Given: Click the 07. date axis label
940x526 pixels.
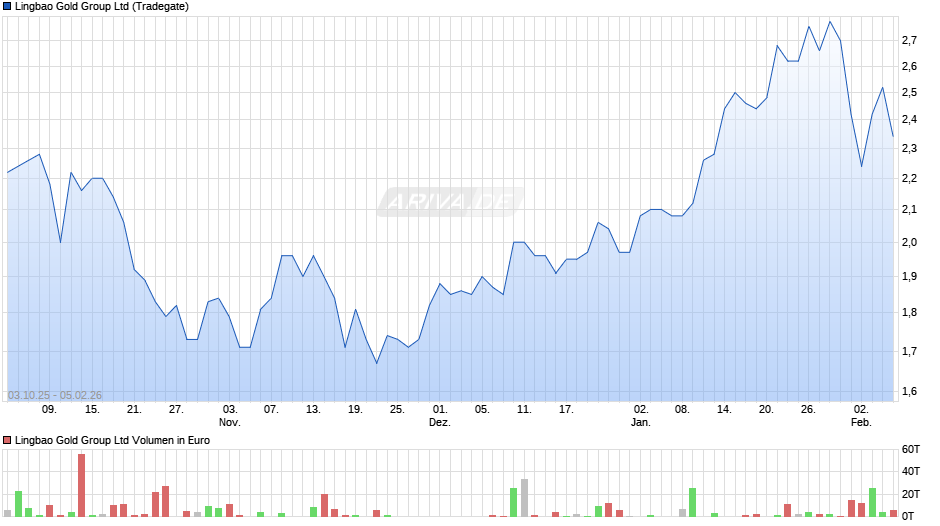Looking at the screenshot, I should (271, 410).
